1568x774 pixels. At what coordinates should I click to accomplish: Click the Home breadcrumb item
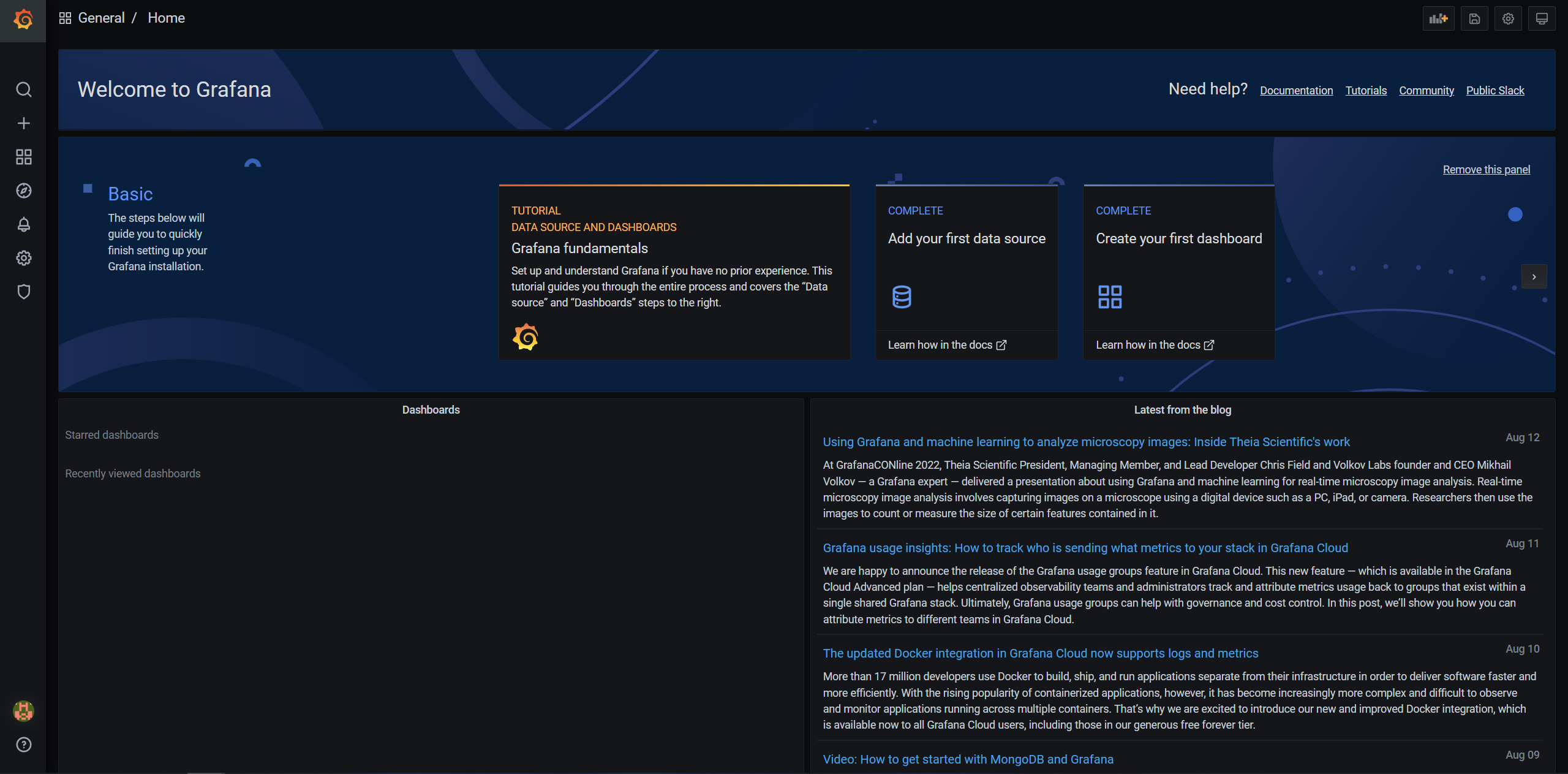pos(166,18)
